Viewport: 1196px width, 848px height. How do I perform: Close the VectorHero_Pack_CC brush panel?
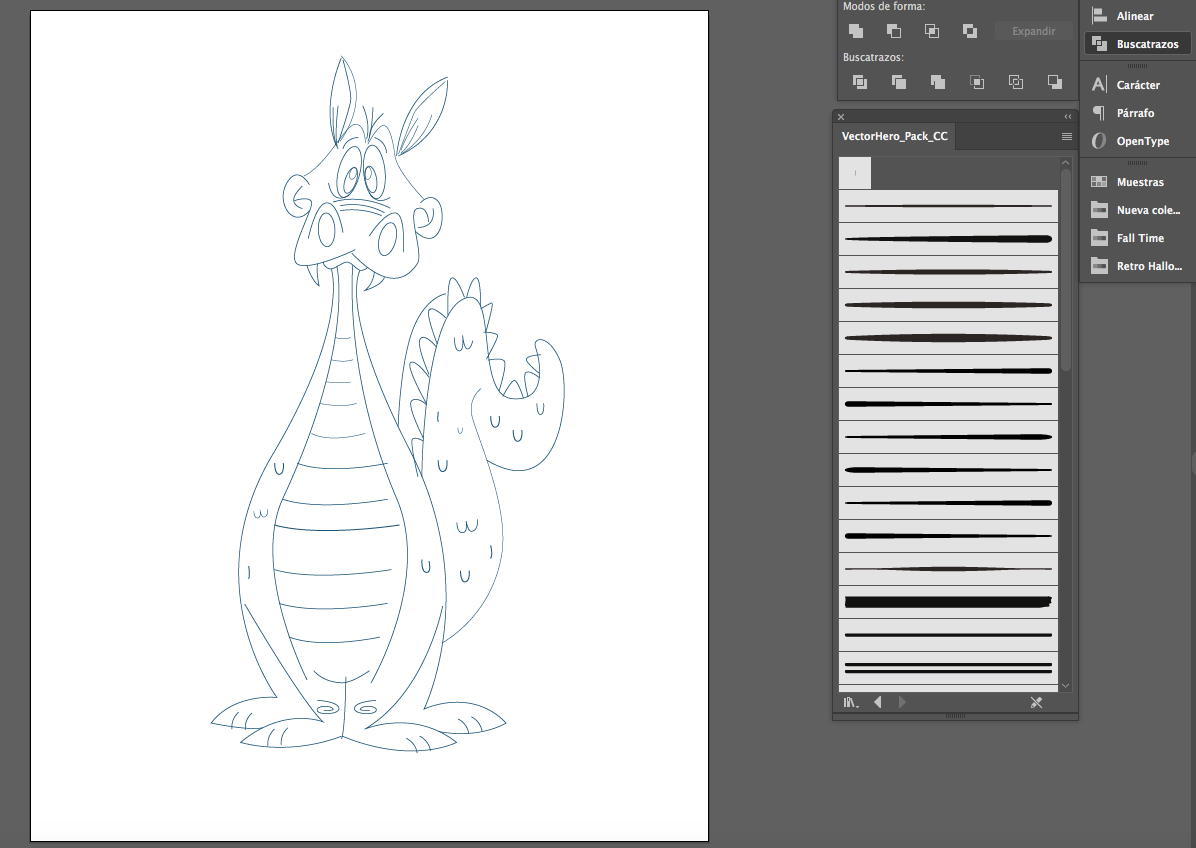(841, 117)
